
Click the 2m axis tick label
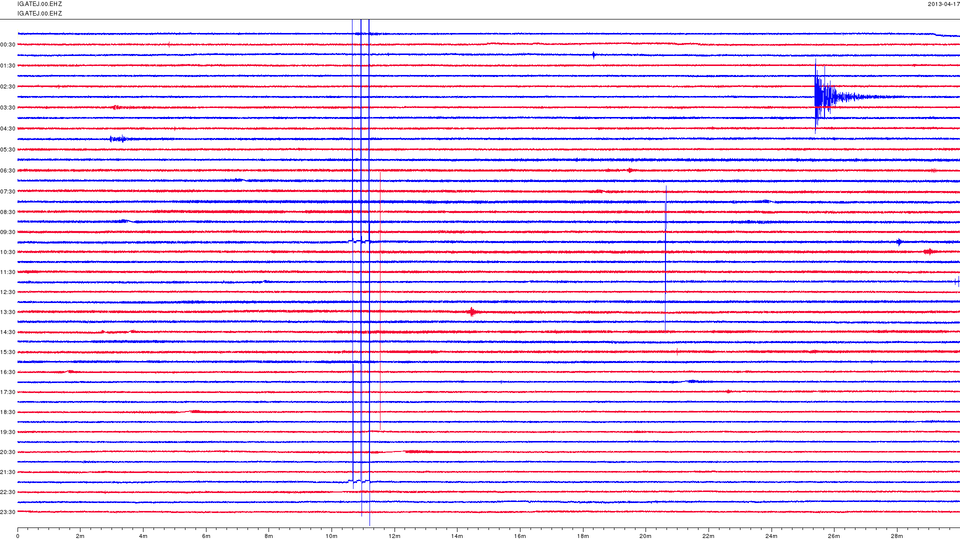point(80,536)
